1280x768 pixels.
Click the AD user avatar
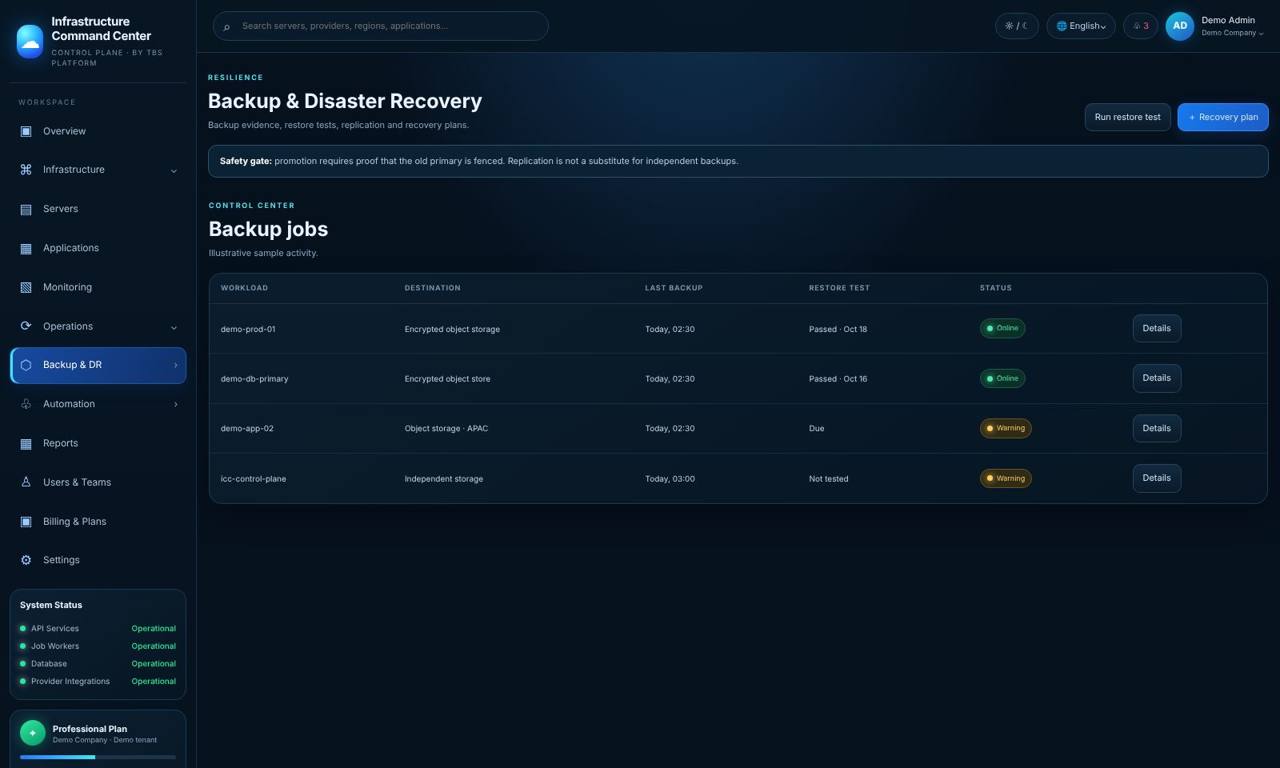1180,26
